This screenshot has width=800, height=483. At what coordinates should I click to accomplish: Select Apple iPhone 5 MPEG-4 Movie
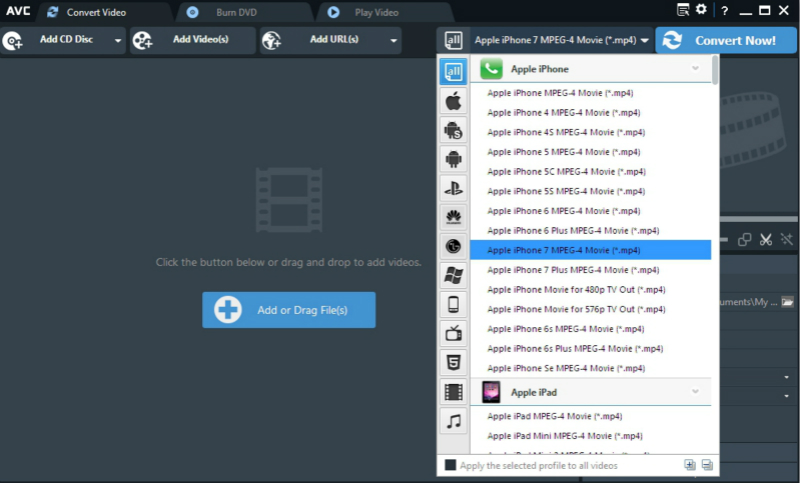(590, 151)
